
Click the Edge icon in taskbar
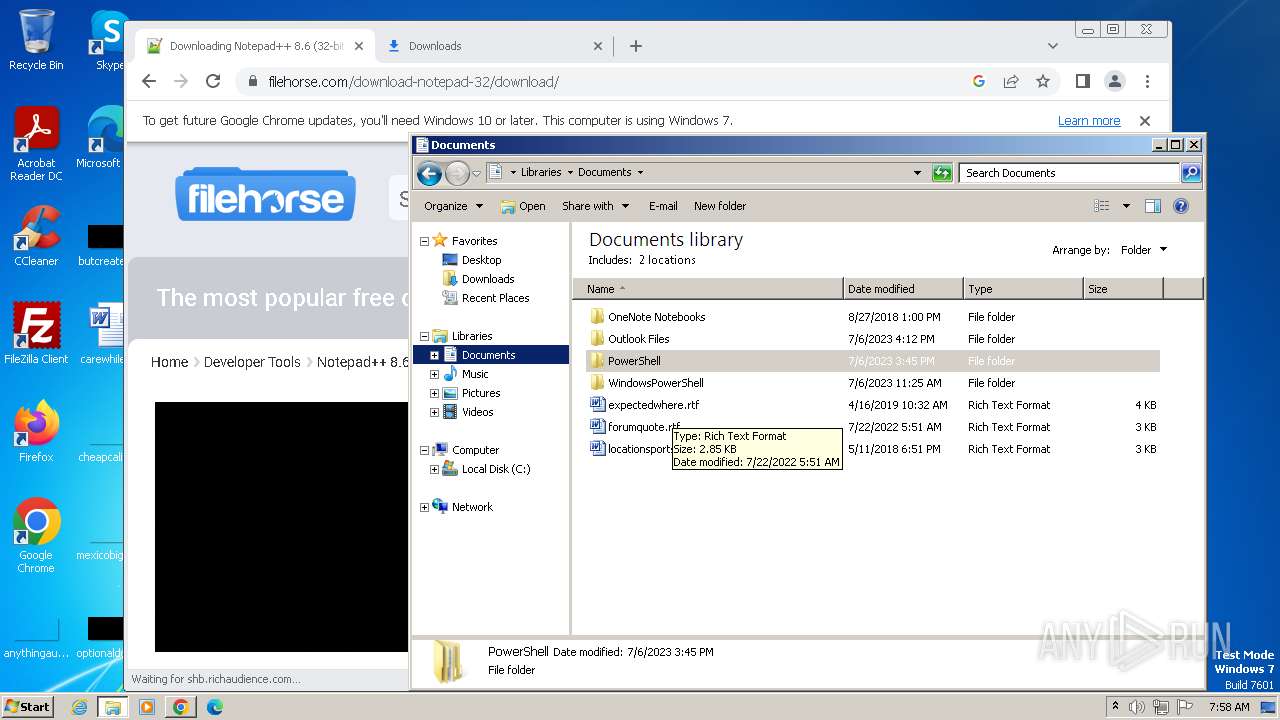tap(214, 707)
